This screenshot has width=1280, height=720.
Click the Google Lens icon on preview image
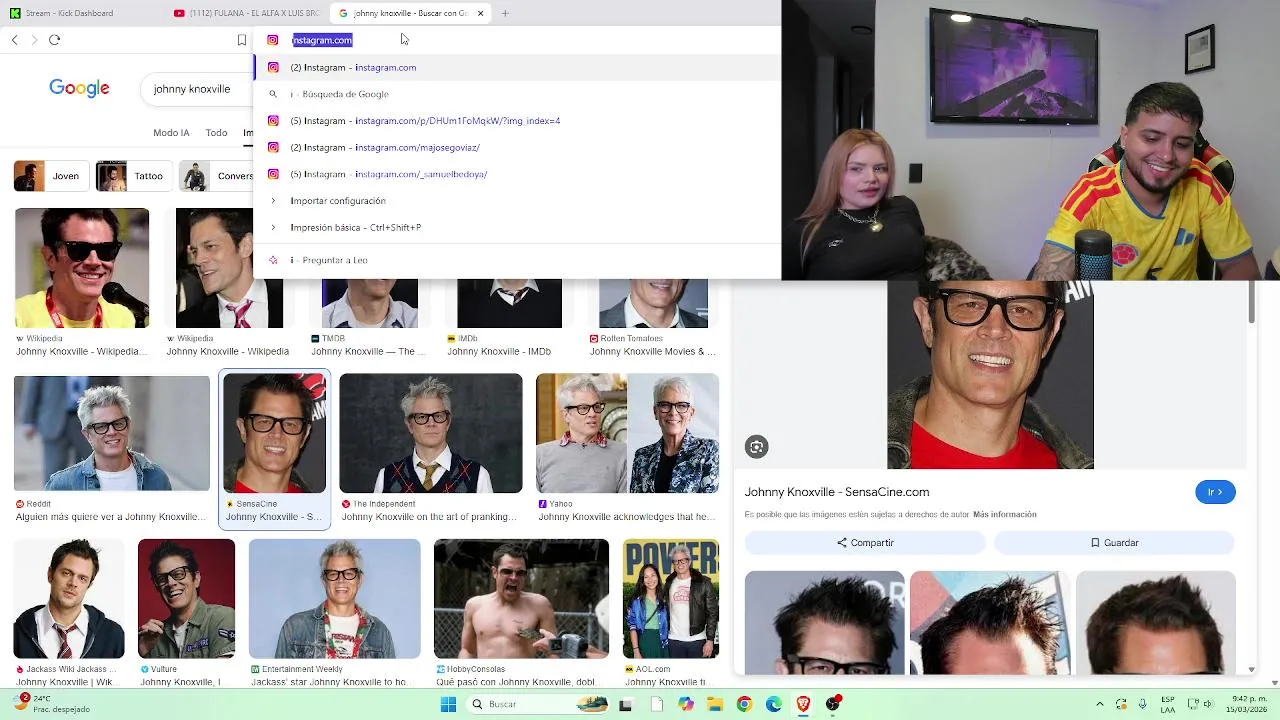[756, 447]
